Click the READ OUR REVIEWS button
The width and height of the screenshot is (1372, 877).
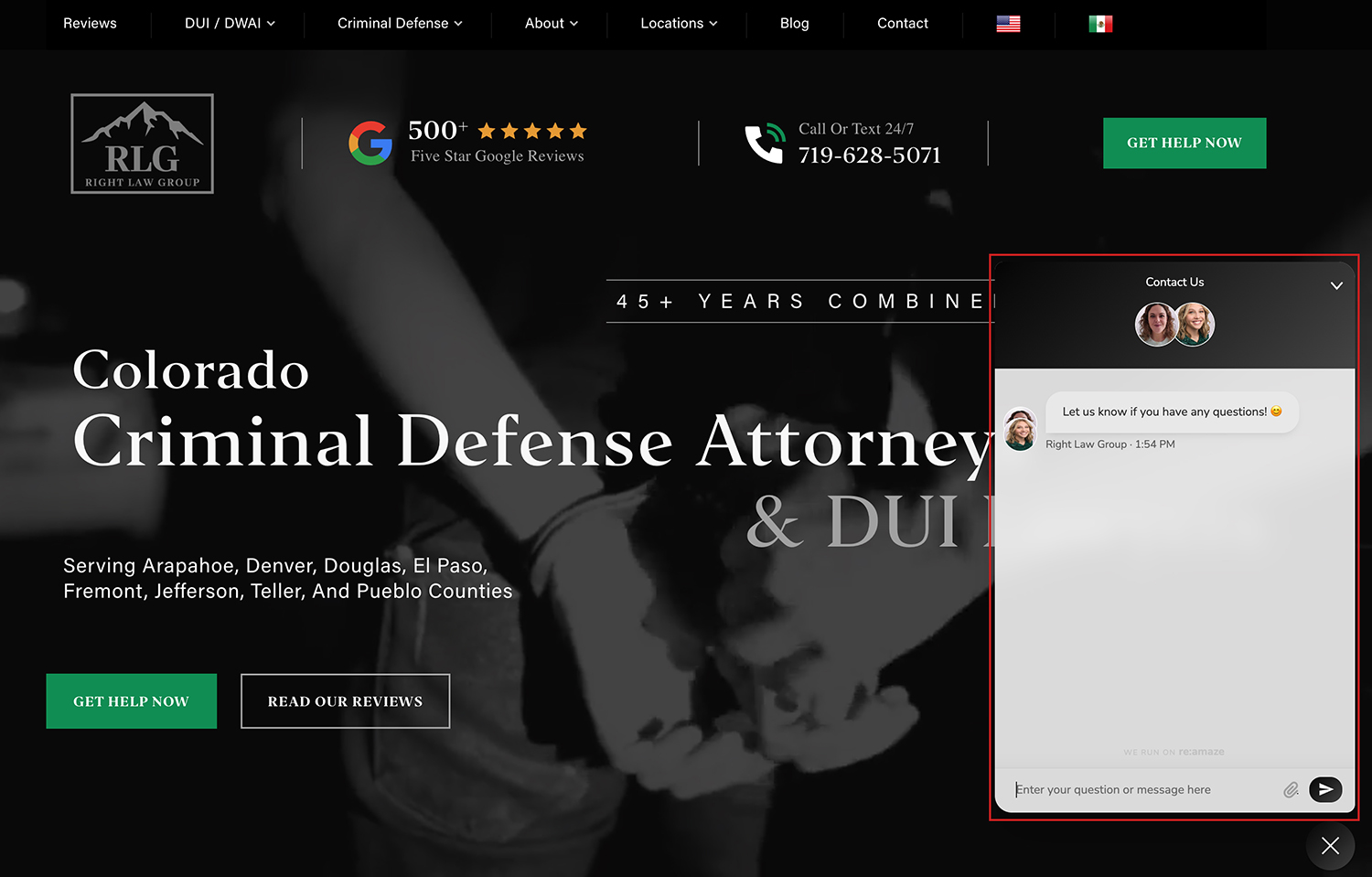point(345,701)
